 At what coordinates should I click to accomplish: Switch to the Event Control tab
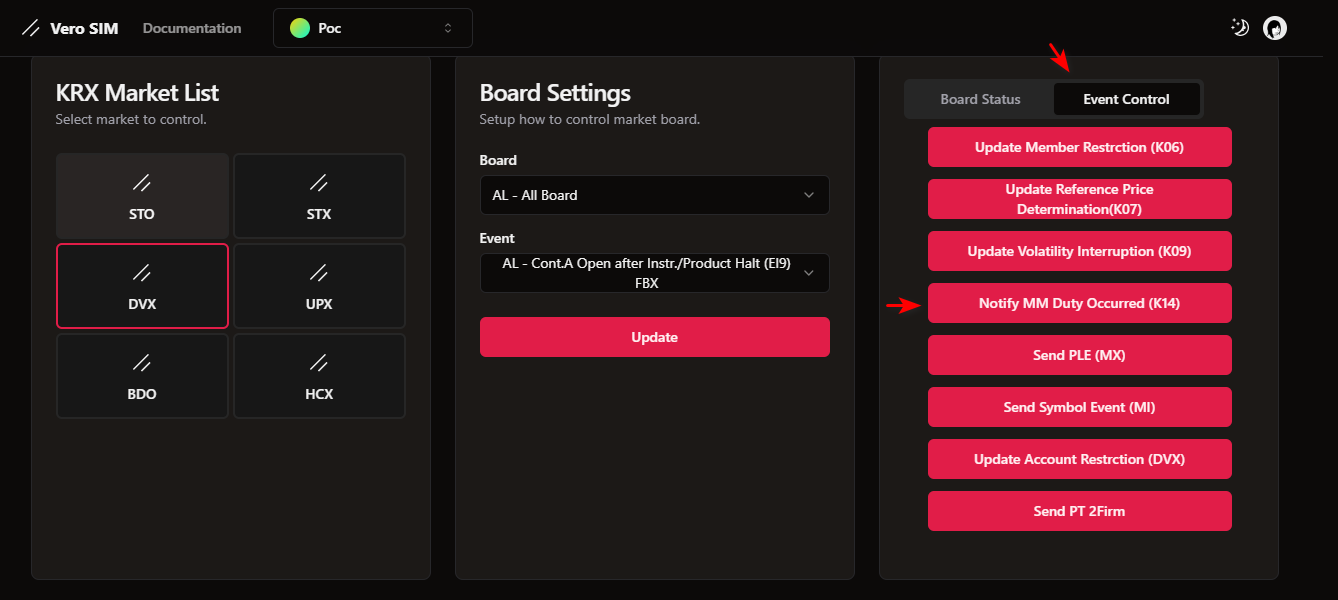(1126, 99)
